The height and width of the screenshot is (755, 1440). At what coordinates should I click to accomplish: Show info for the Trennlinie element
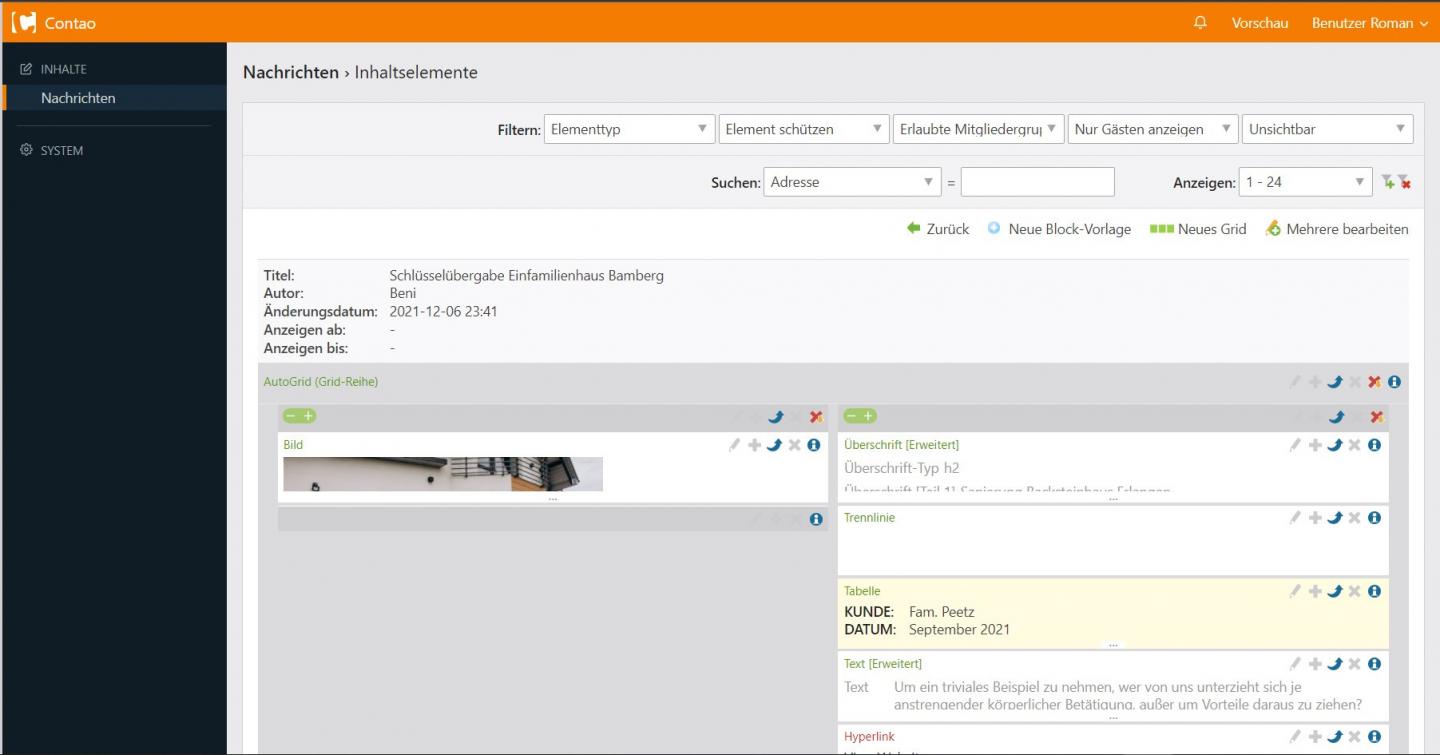(x=1374, y=518)
